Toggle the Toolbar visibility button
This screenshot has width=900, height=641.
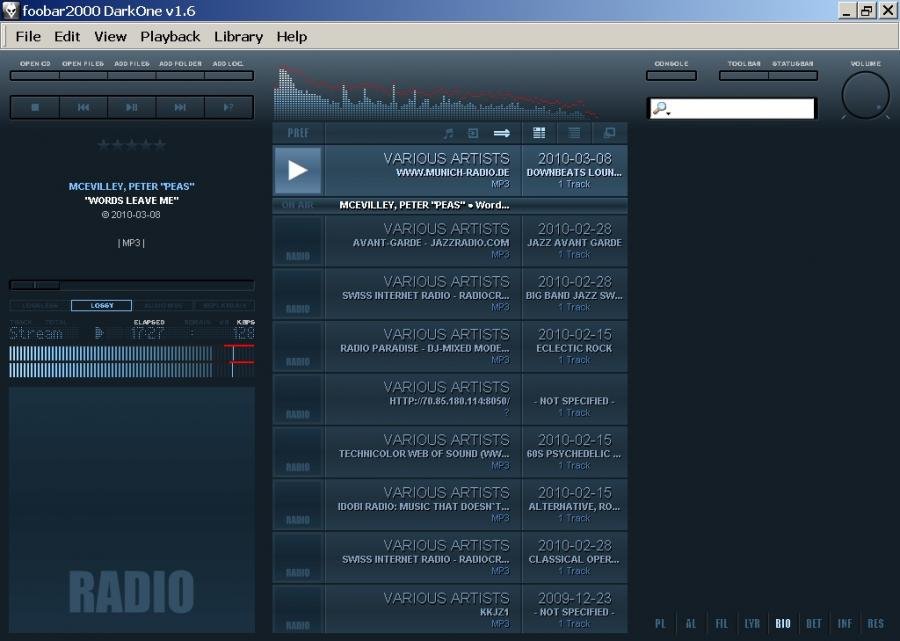point(744,75)
